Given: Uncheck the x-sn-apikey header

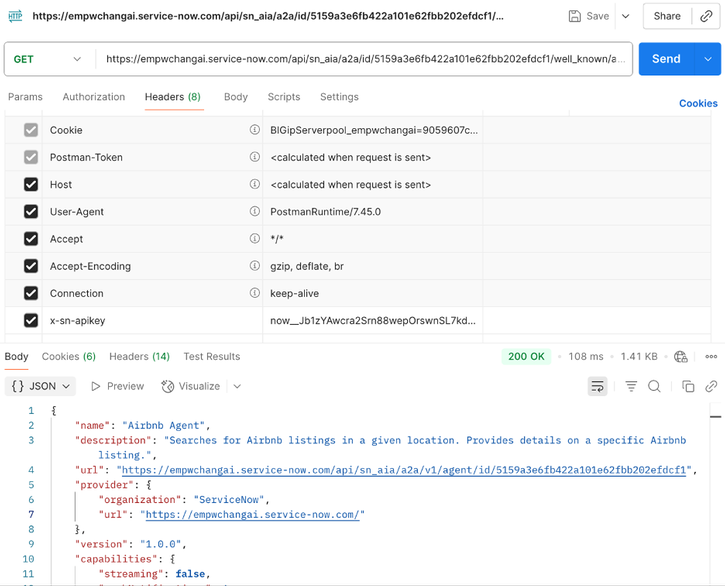Looking at the screenshot, I should (31, 320).
